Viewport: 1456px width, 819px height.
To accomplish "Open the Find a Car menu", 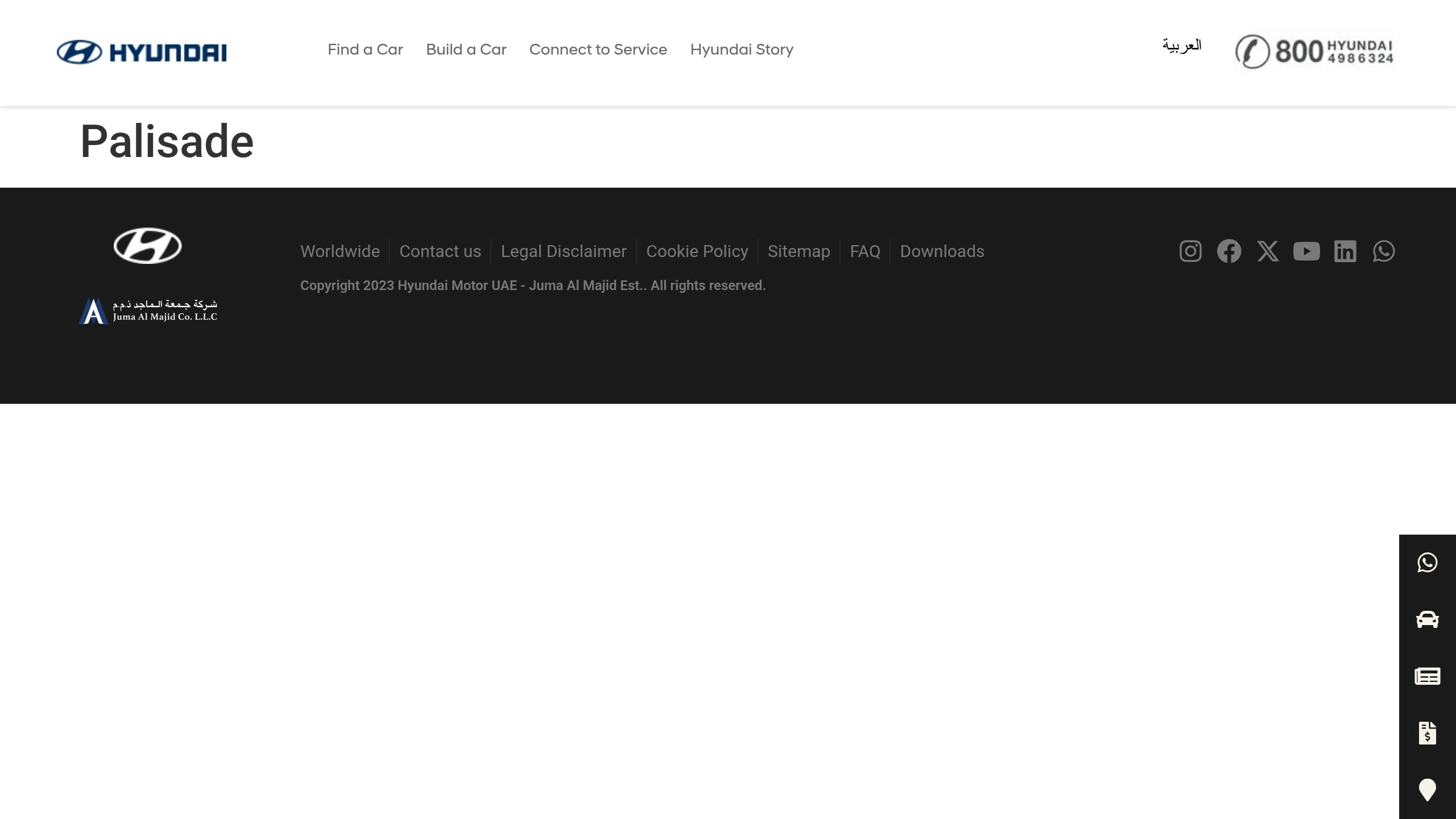I will 365,50.
